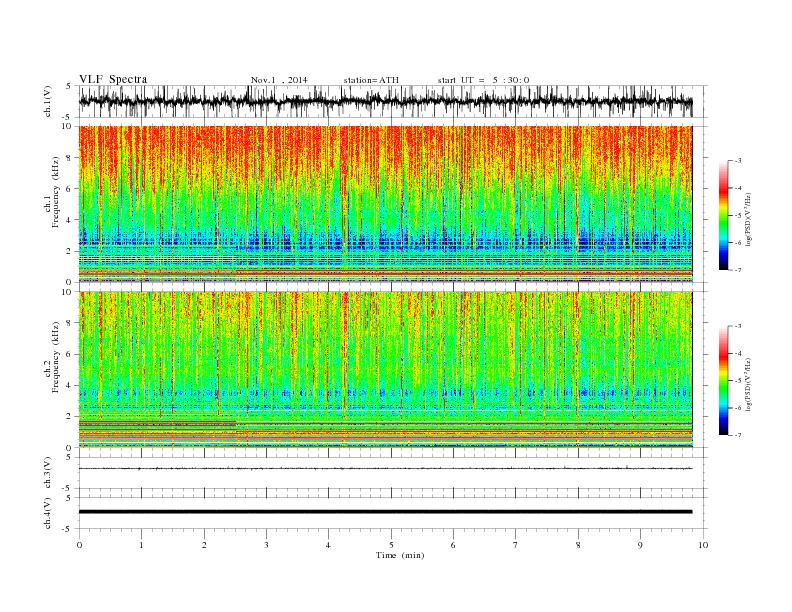Click the "-3" tick on ch.1 colorbar
The width and height of the screenshot is (792, 612).
[x=737, y=161]
